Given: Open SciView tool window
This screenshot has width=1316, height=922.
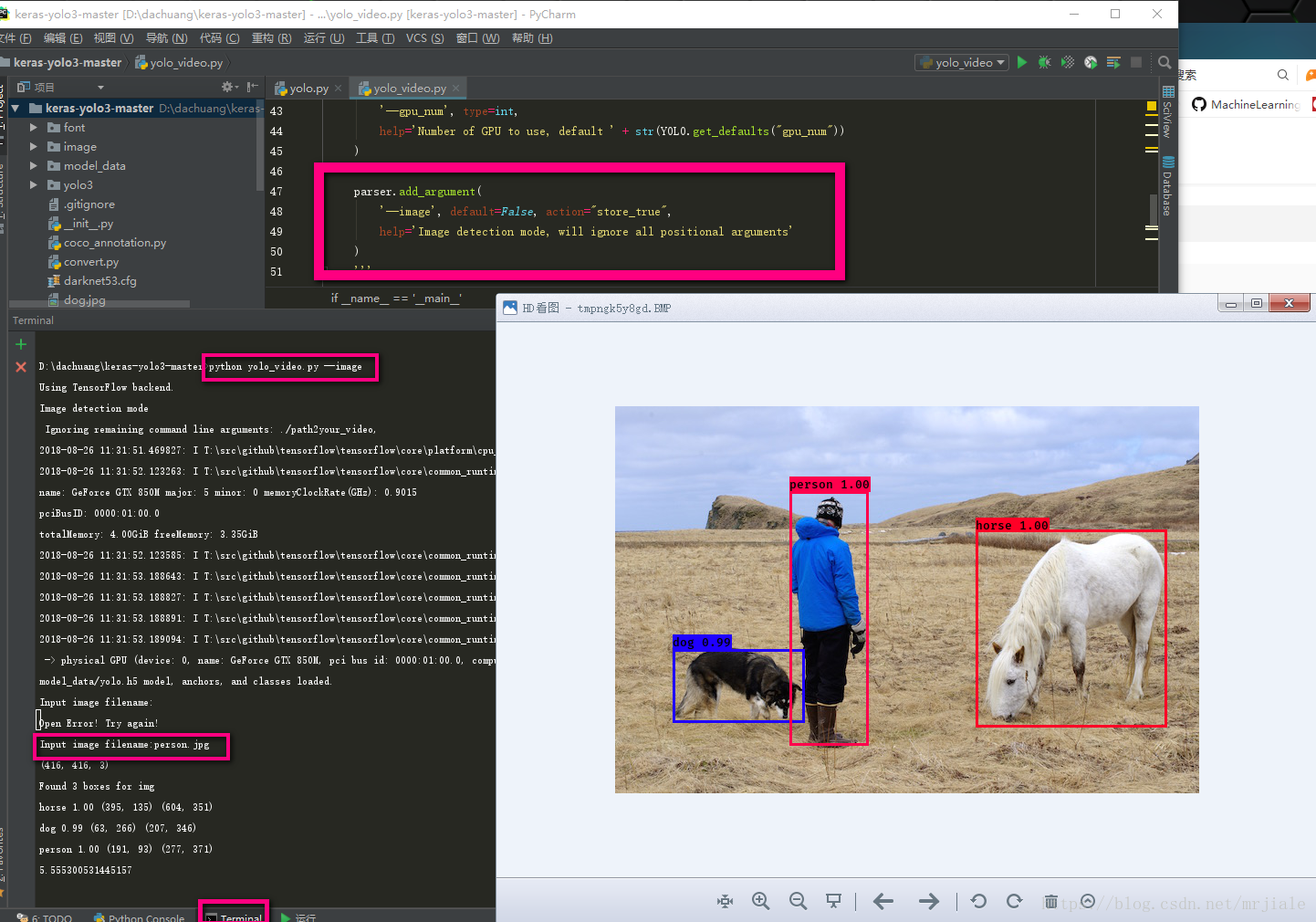Looking at the screenshot, I should click(x=1168, y=110).
